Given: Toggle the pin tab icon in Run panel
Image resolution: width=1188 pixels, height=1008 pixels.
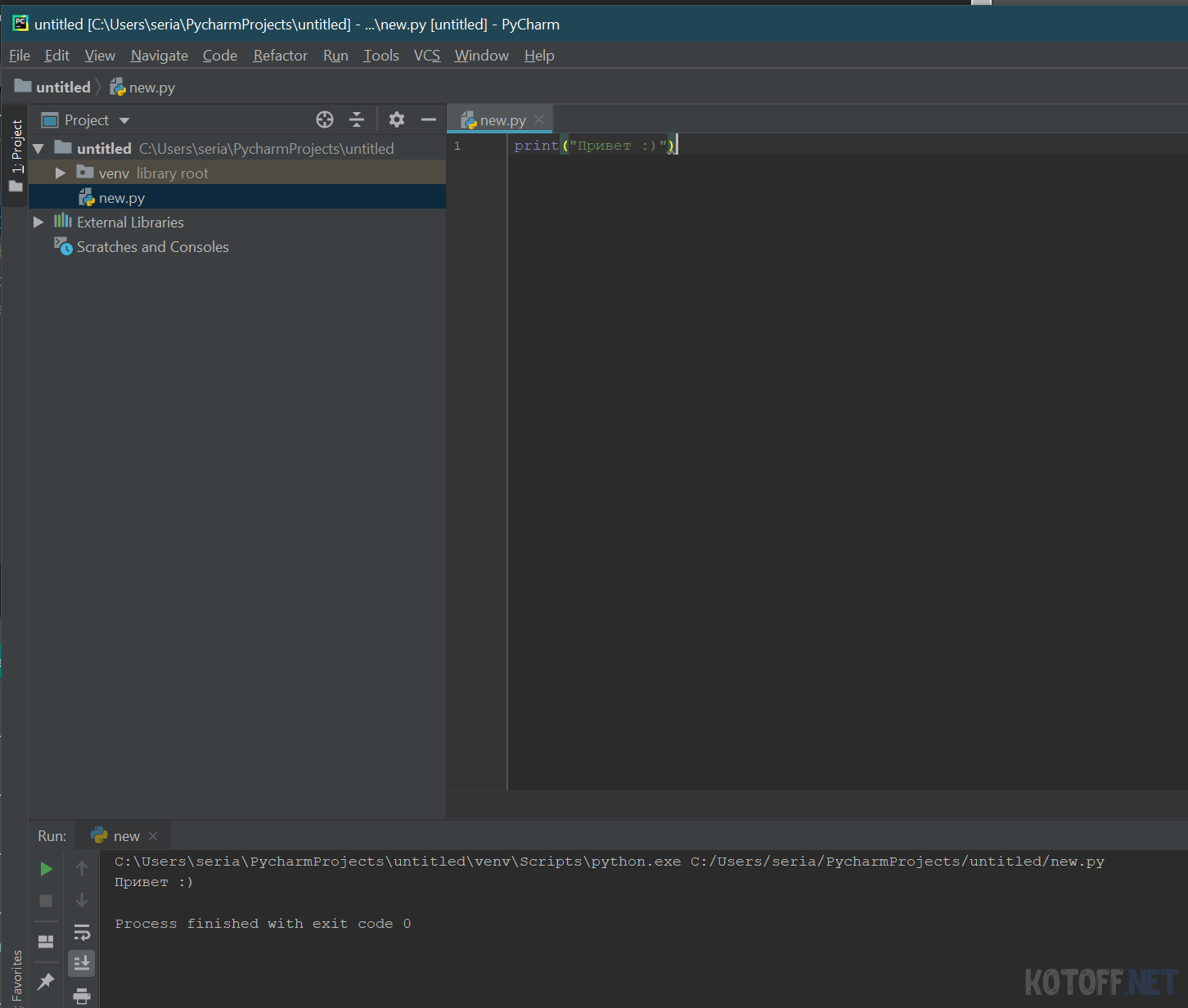Looking at the screenshot, I should 46,980.
